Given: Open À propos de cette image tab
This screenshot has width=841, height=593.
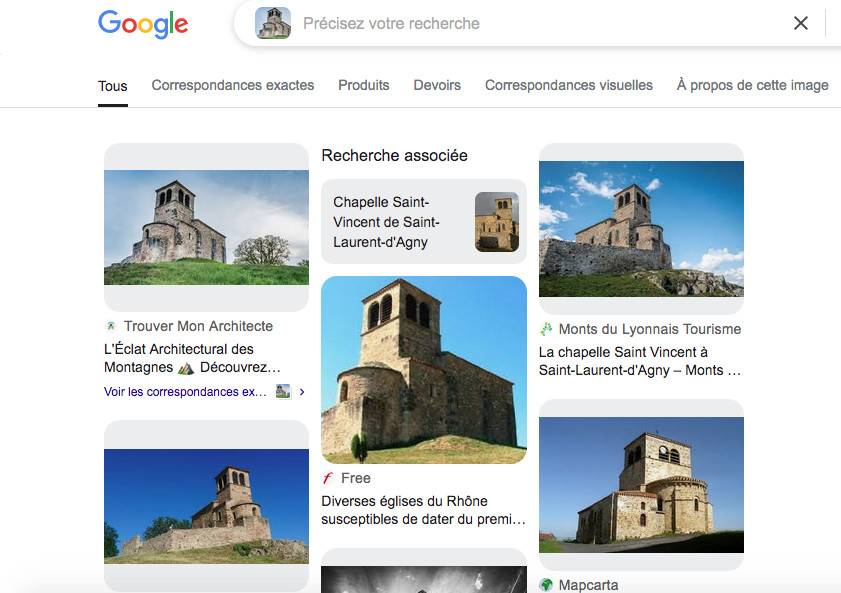Looking at the screenshot, I should (752, 85).
